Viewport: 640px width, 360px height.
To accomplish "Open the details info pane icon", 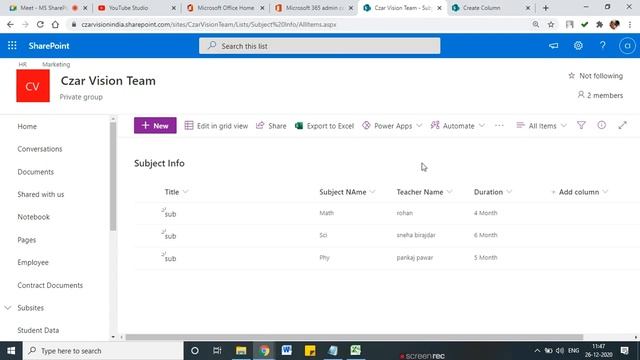I will point(602,126).
